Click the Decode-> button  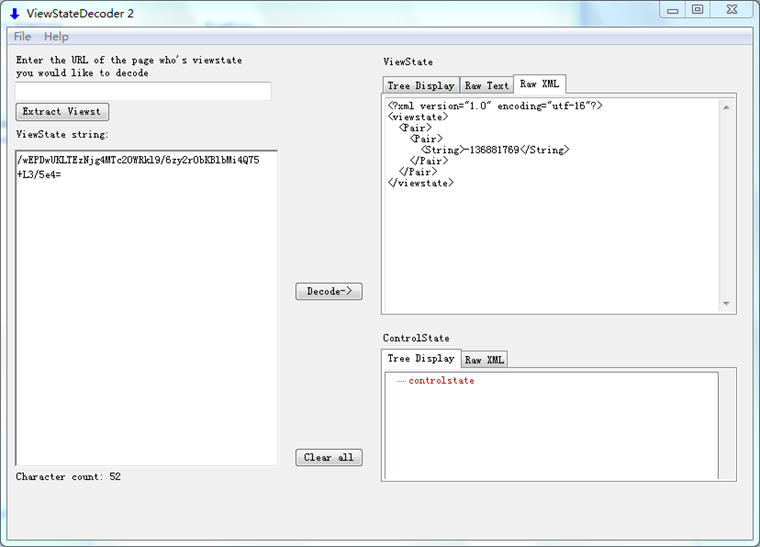[329, 291]
